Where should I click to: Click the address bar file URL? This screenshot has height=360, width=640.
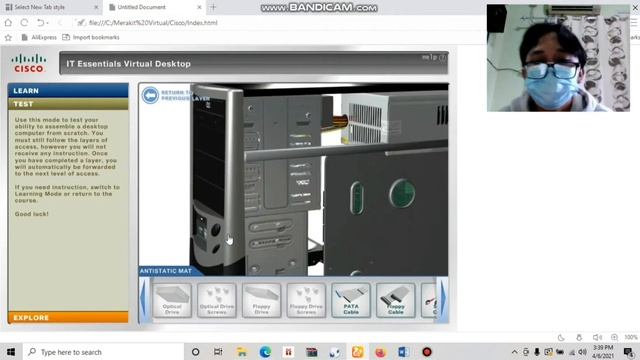[153, 23]
